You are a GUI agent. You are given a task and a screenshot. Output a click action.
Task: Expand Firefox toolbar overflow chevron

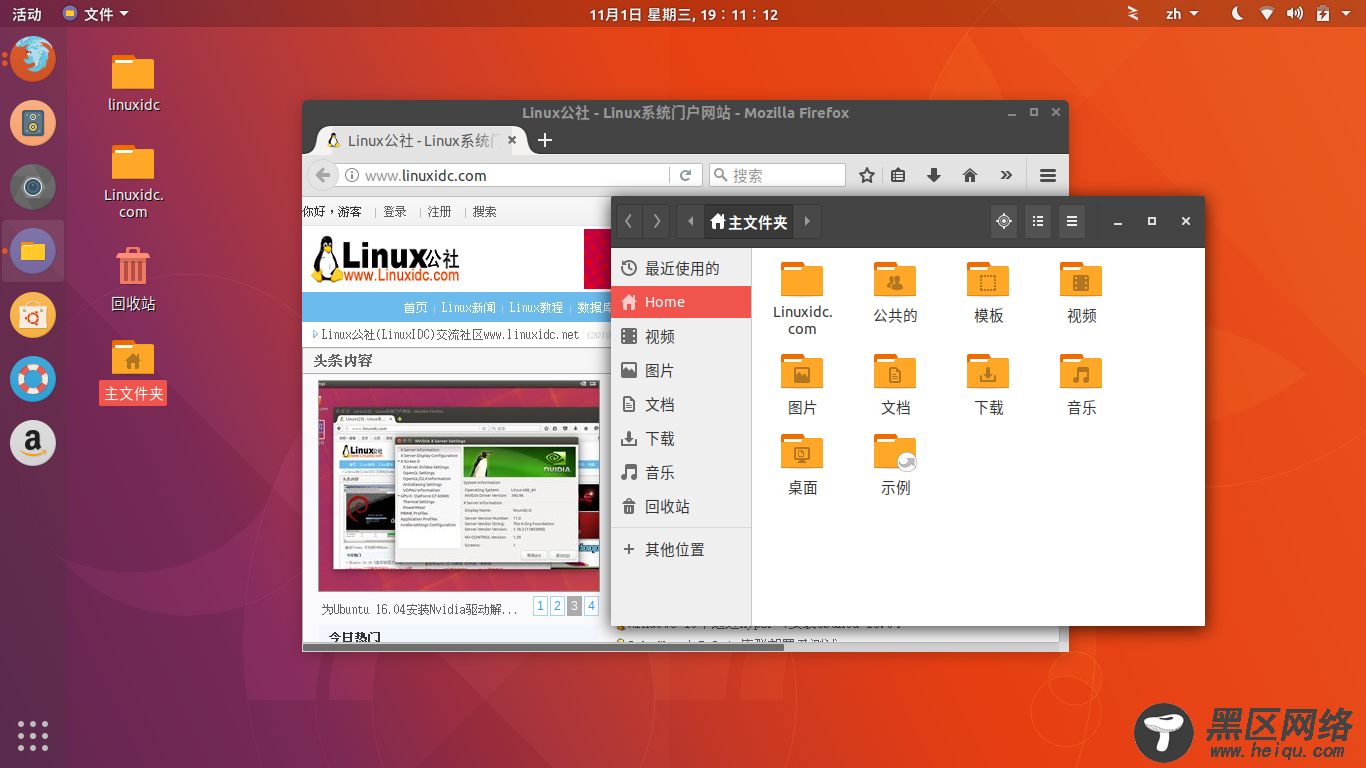pos(1005,175)
